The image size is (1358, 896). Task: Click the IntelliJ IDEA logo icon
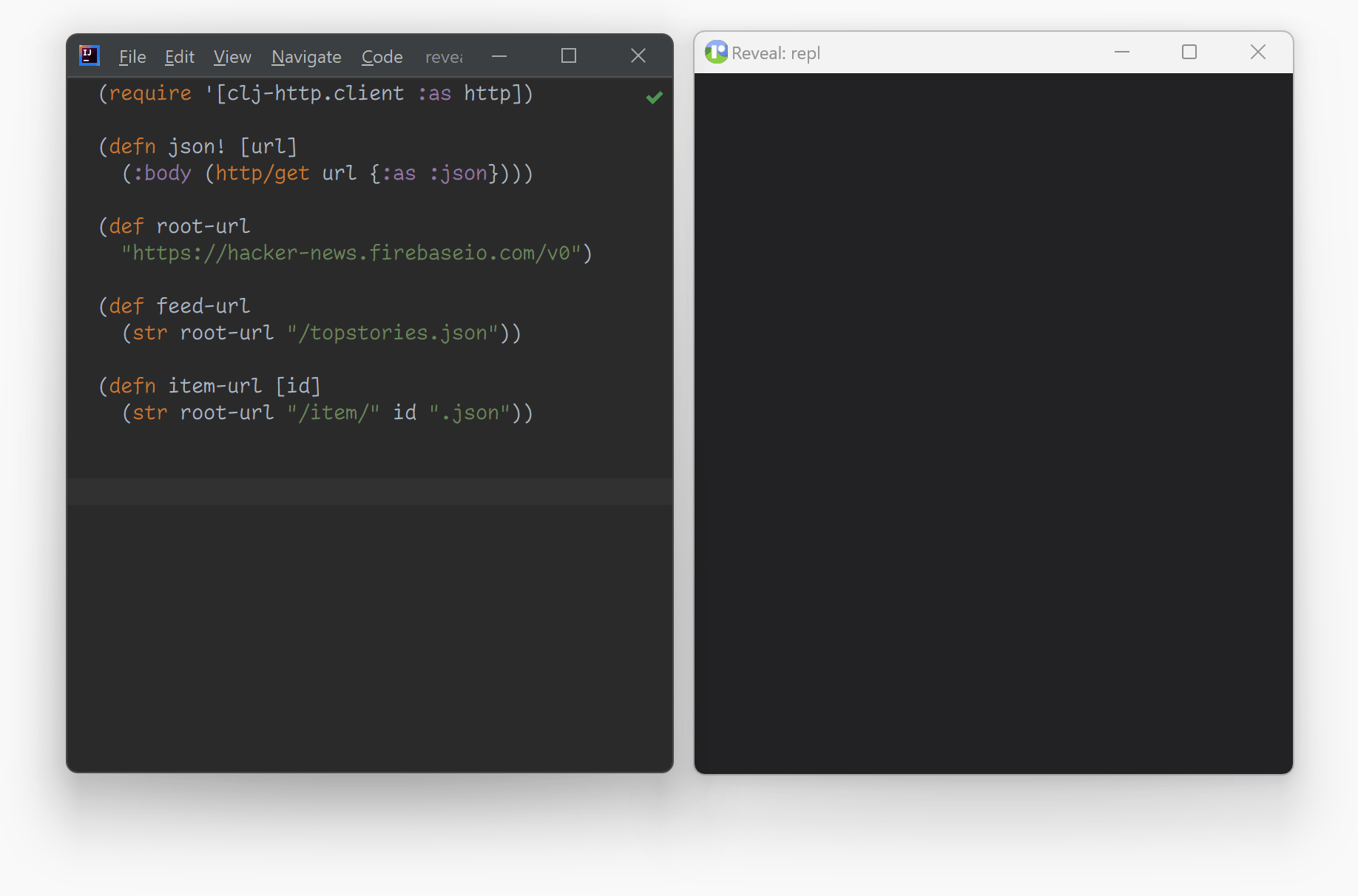tap(89, 55)
